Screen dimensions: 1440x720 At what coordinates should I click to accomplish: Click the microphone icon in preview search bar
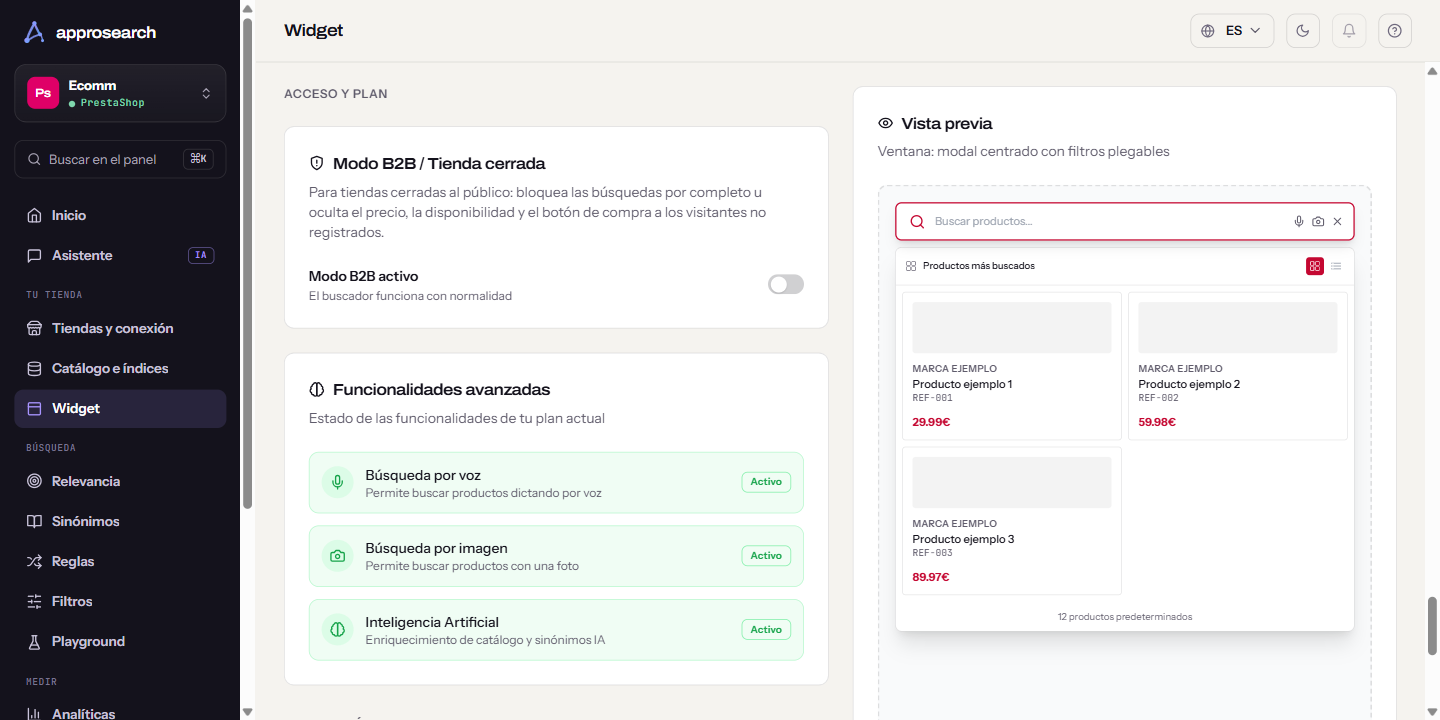pyautogui.click(x=1299, y=222)
